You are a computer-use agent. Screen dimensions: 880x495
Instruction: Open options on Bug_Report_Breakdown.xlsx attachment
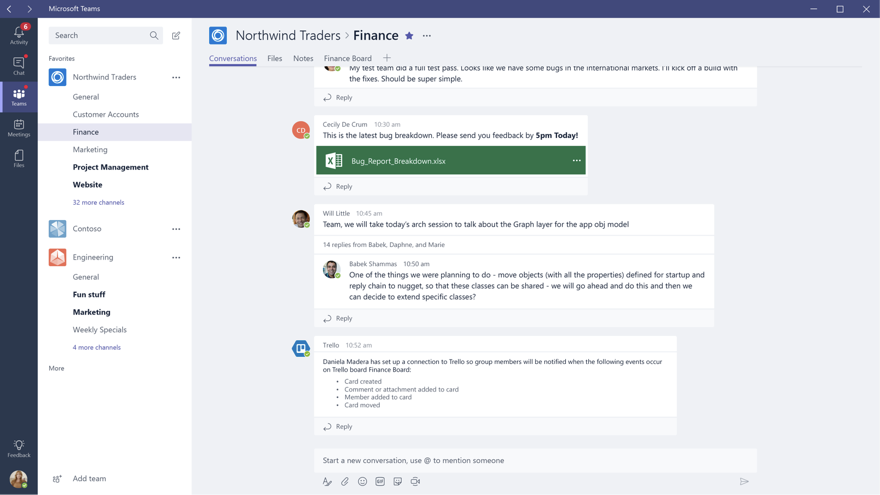click(x=576, y=161)
